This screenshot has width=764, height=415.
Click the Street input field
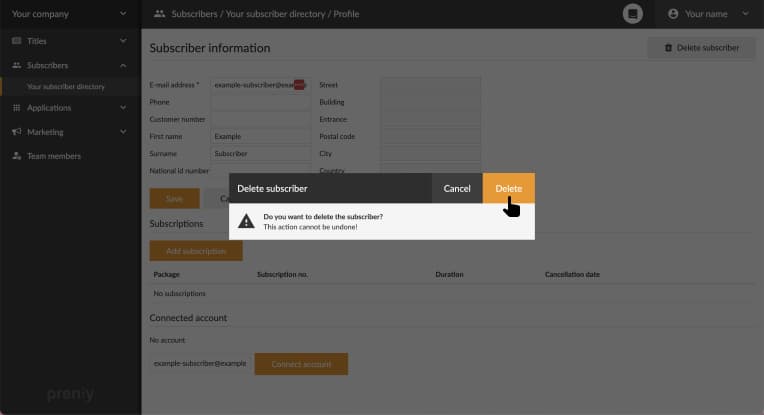[431, 85]
